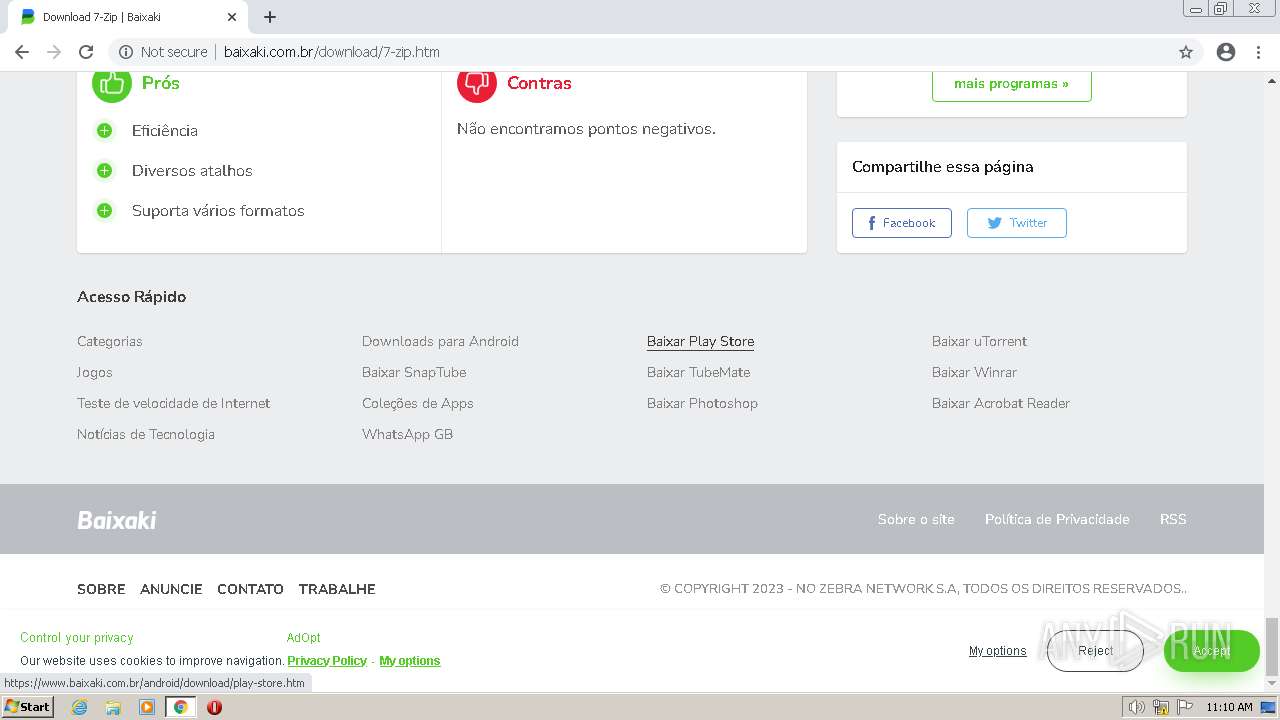The width and height of the screenshot is (1280, 720).
Task: Open the Baixar TubeMate link
Action: click(698, 372)
